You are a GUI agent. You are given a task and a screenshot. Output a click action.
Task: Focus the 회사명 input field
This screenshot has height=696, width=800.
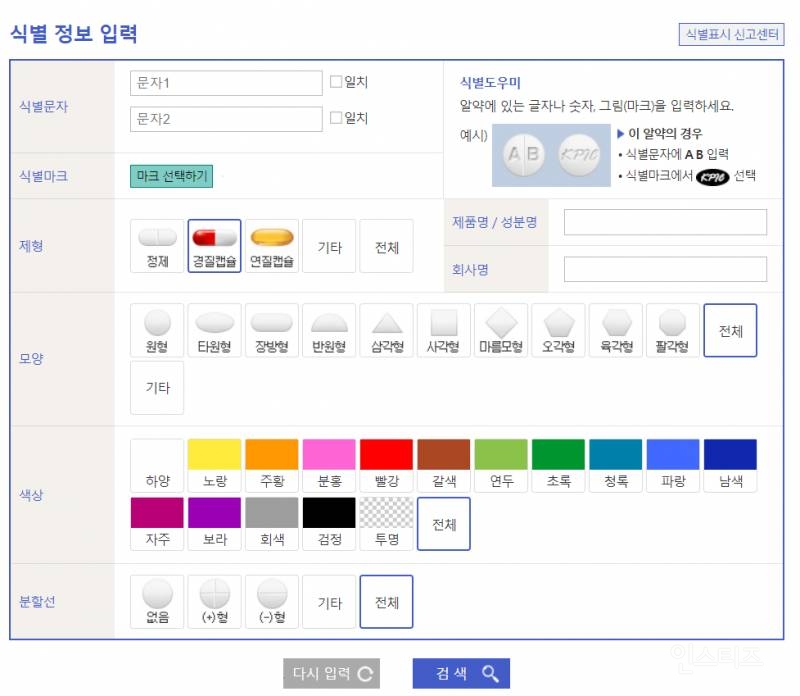tap(665, 269)
